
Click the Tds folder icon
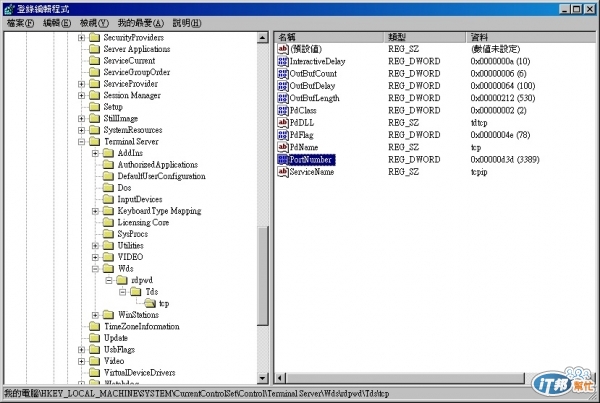pos(136,292)
